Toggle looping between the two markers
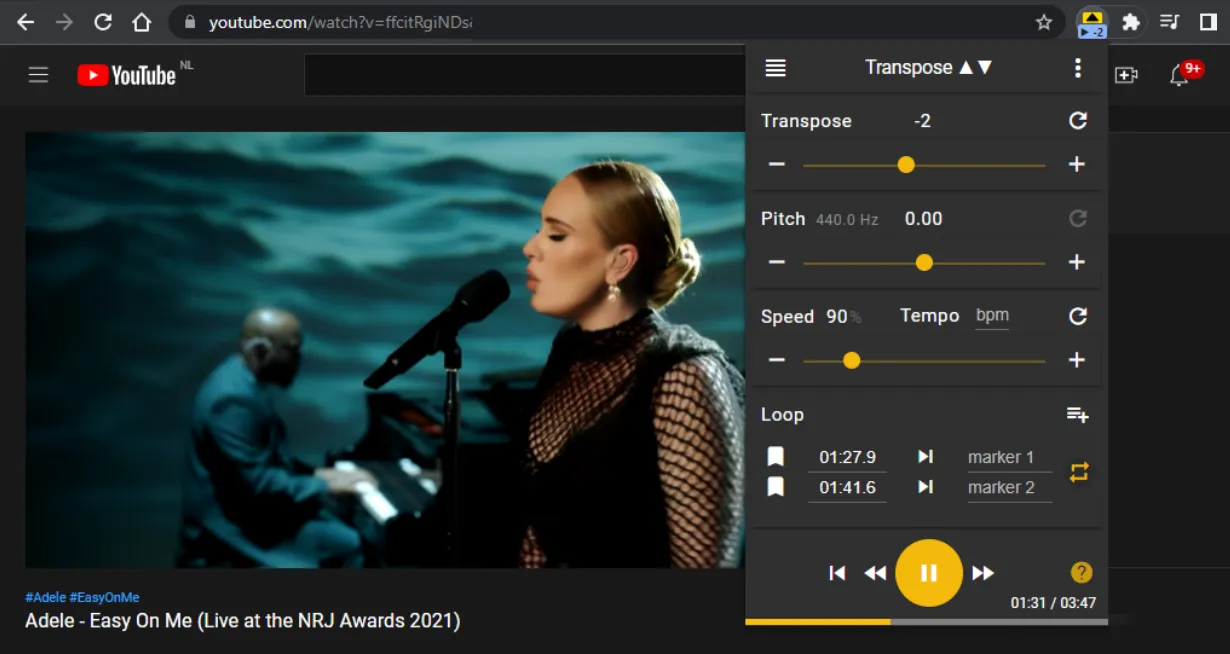The image size is (1230, 654). point(1079,472)
